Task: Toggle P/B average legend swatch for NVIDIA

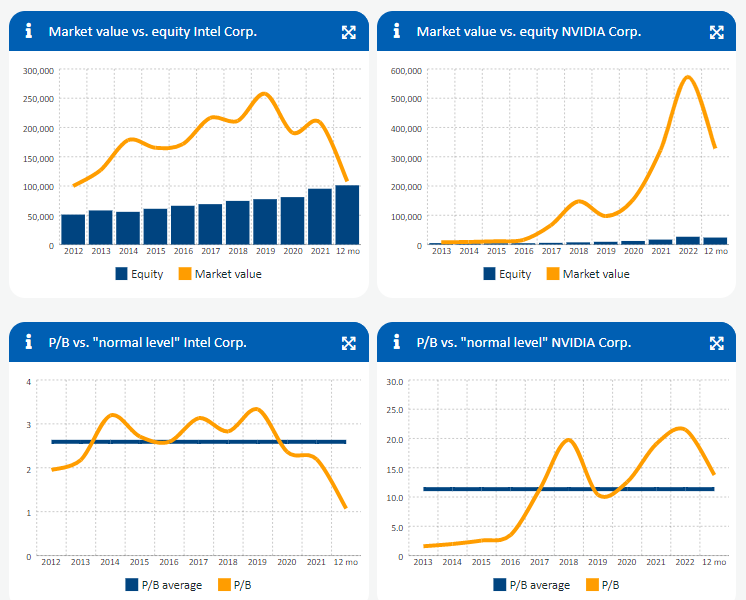Action: (500, 585)
